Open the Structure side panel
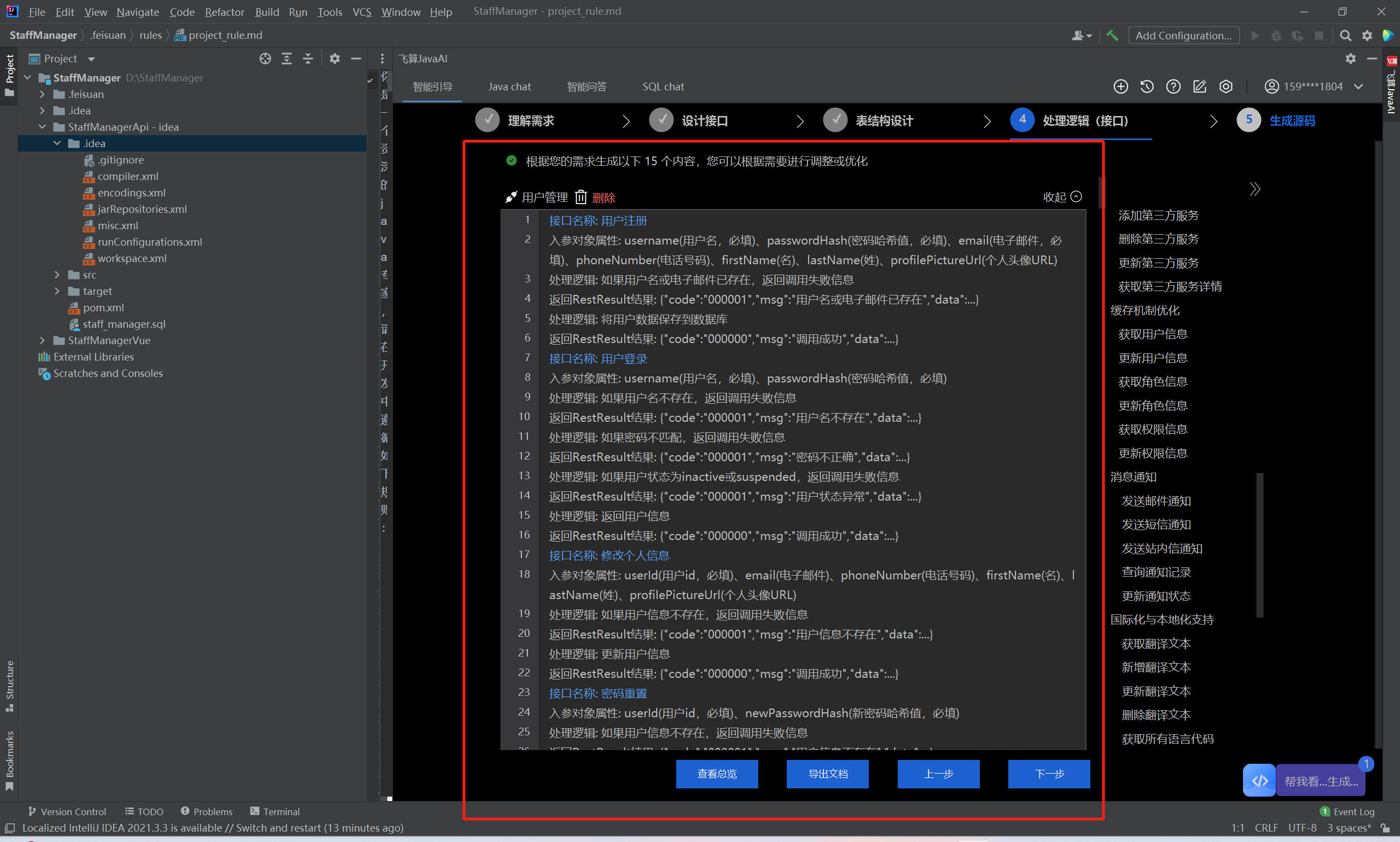 pyautogui.click(x=9, y=686)
